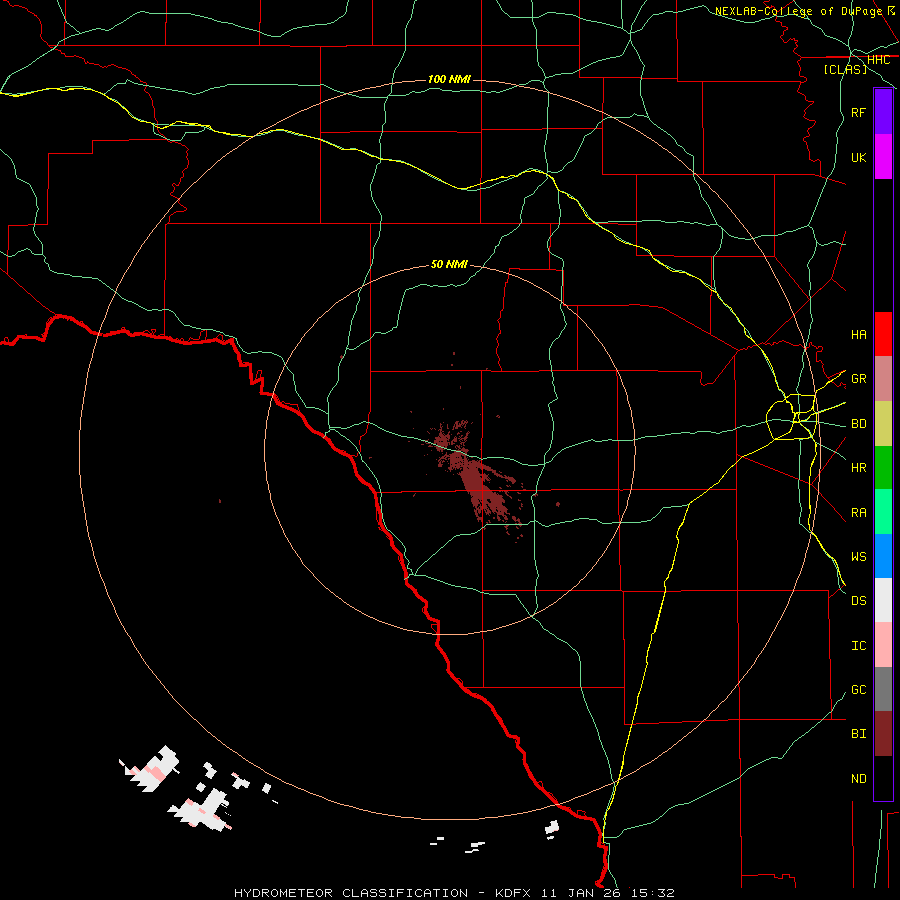This screenshot has height=900, width=900.
Task: Click the yellow highway loop interchange
Action: click(x=793, y=417)
